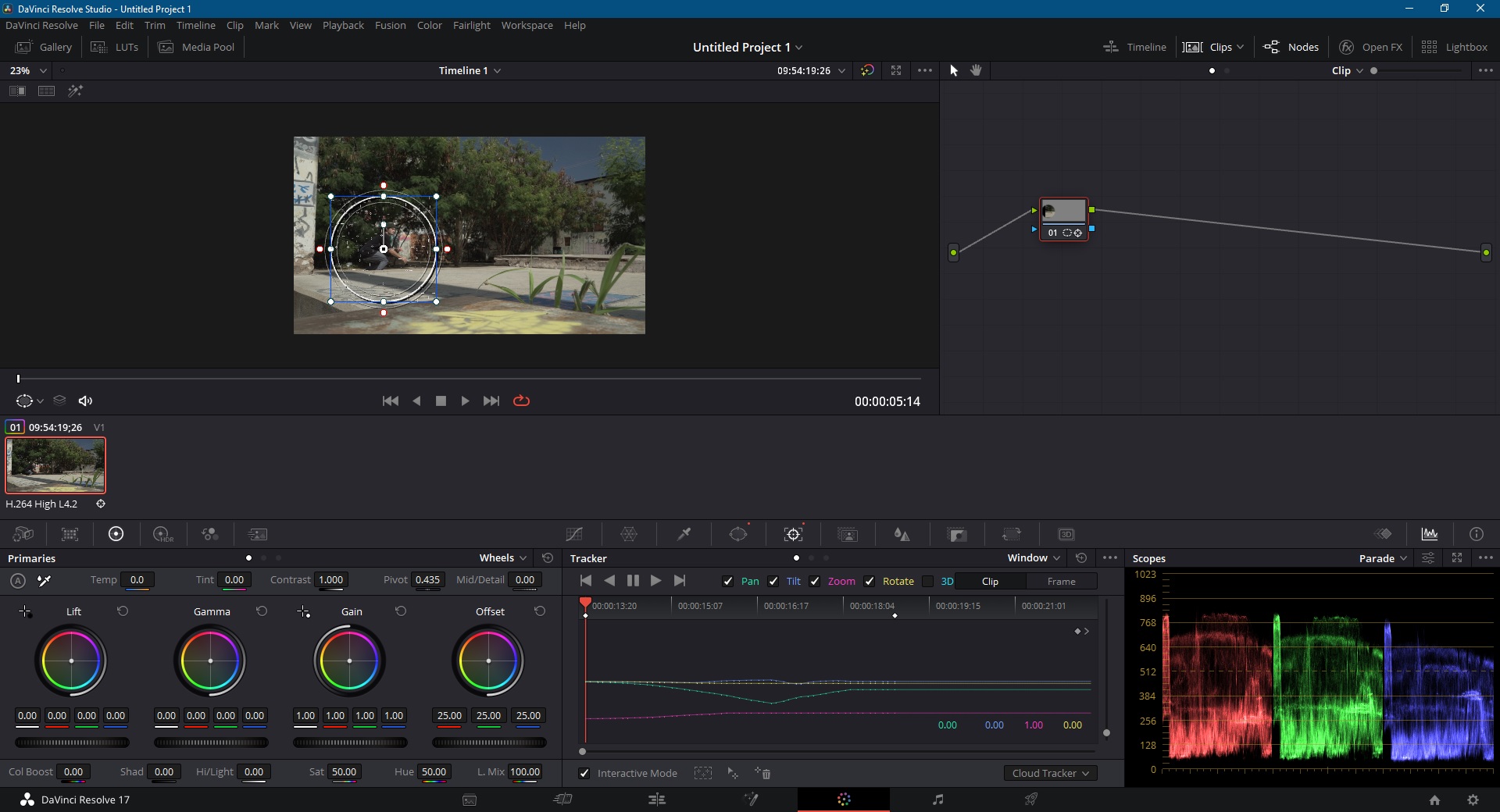Open the Open FX panel
The height and width of the screenshot is (812, 1500).
(1370, 47)
